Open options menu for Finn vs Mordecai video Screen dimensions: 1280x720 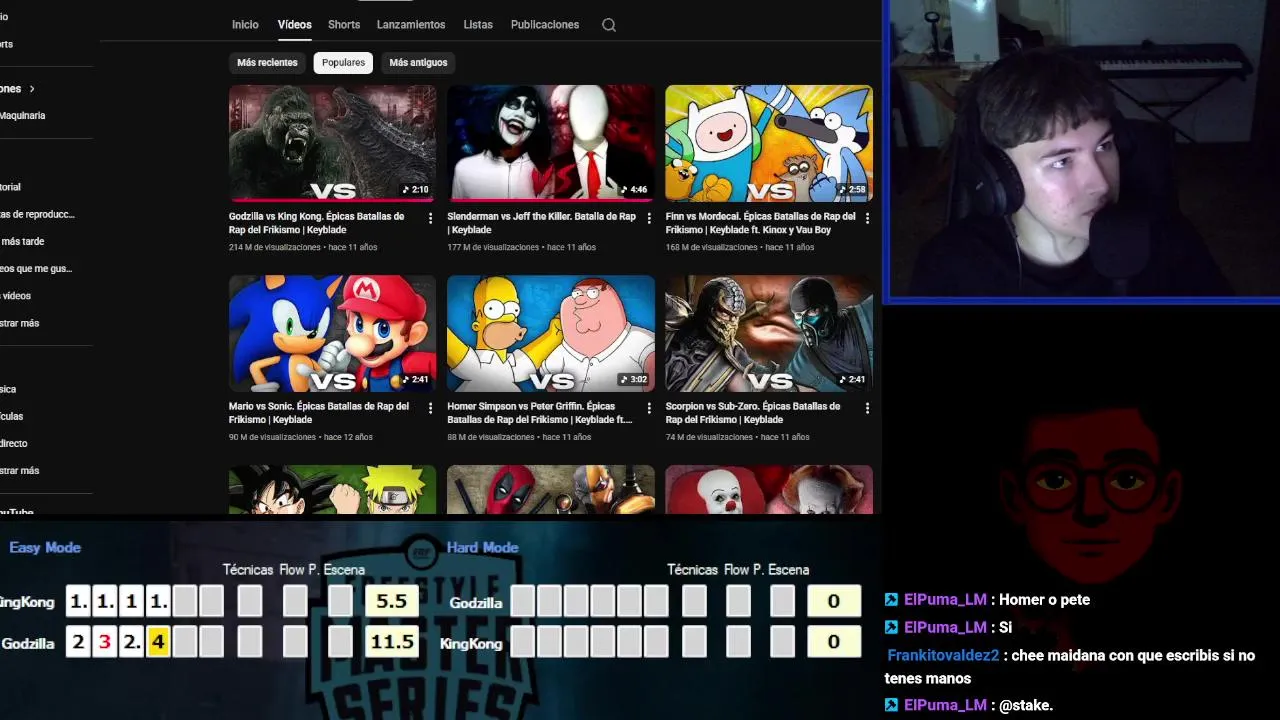pyautogui.click(x=867, y=218)
